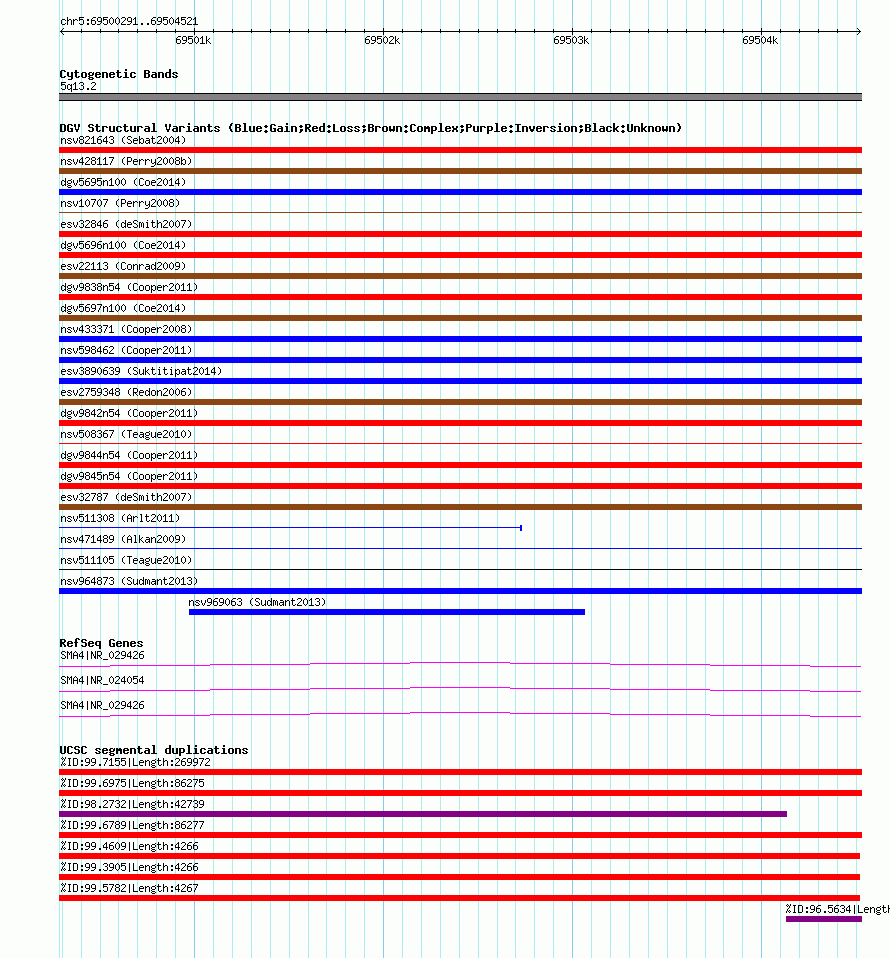Open variant nsv598462 (Cooper2011)
The height and width of the screenshot is (958, 890).
(461, 360)
